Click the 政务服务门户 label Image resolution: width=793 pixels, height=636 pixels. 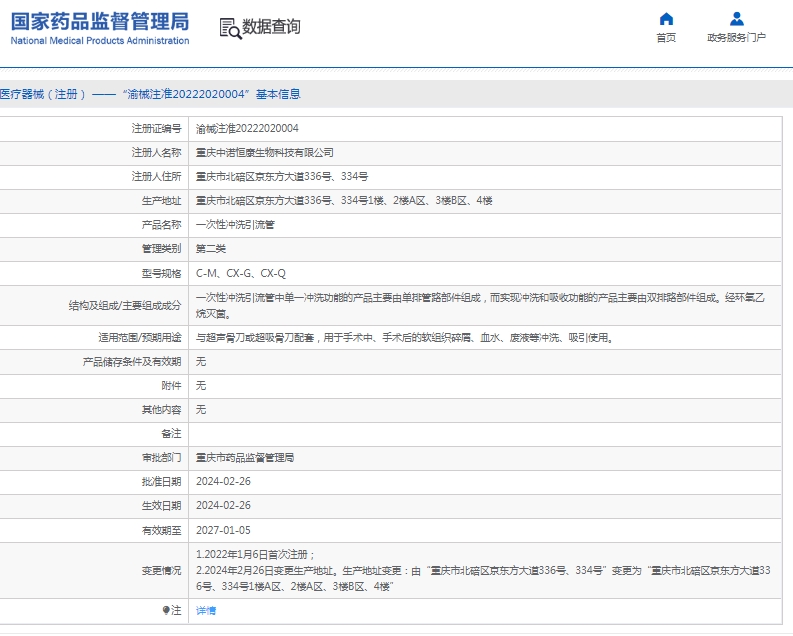pos(736,38)
